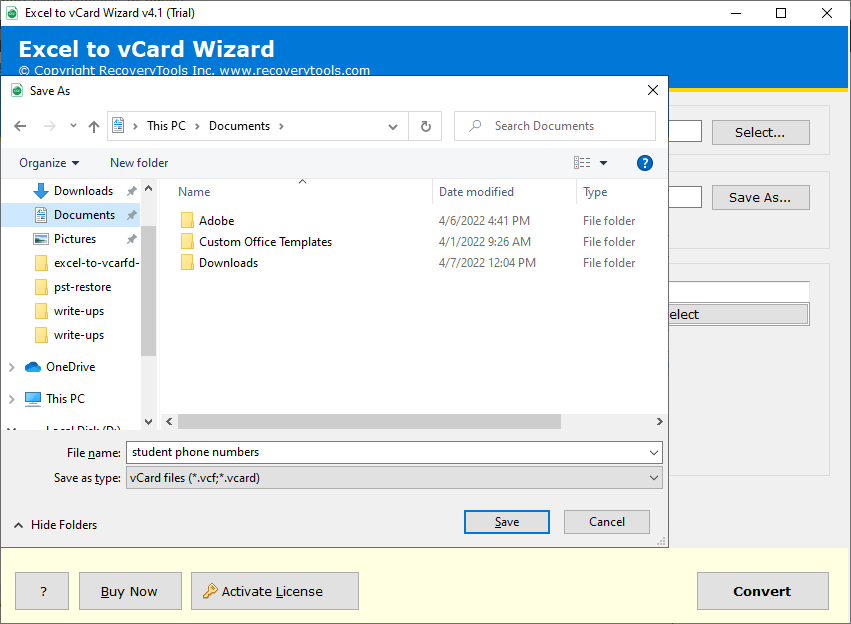Close the Save As dialog
The width and height of the screenshot is (851, 624).
pyautogui.click(x=653, y=90)
